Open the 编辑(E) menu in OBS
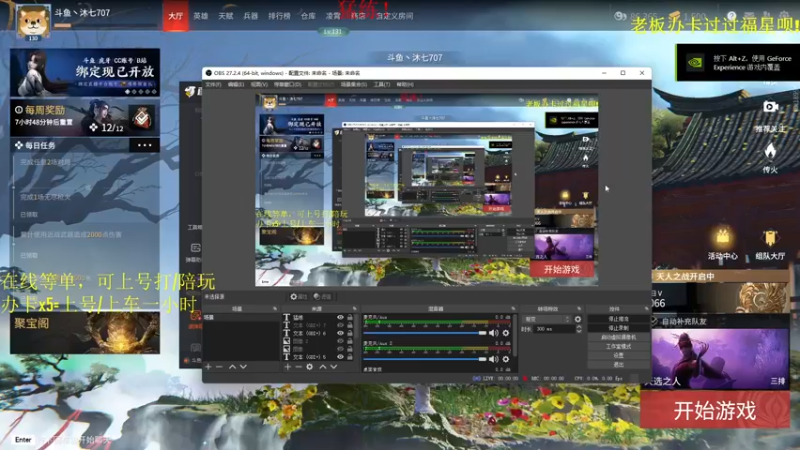The height and width of the screenshot is (450, 800). coord(236,84)
